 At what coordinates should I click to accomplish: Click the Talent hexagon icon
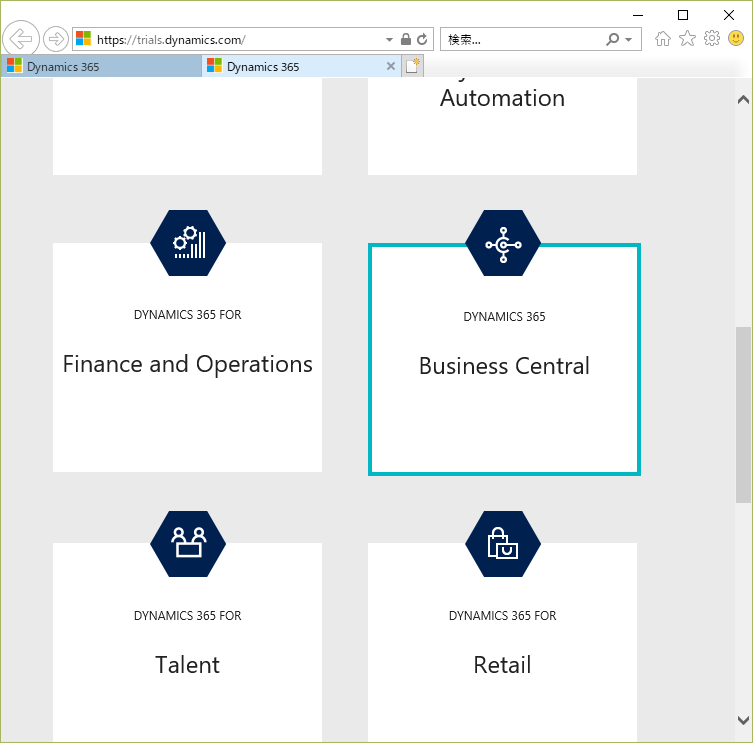point(188,544)
